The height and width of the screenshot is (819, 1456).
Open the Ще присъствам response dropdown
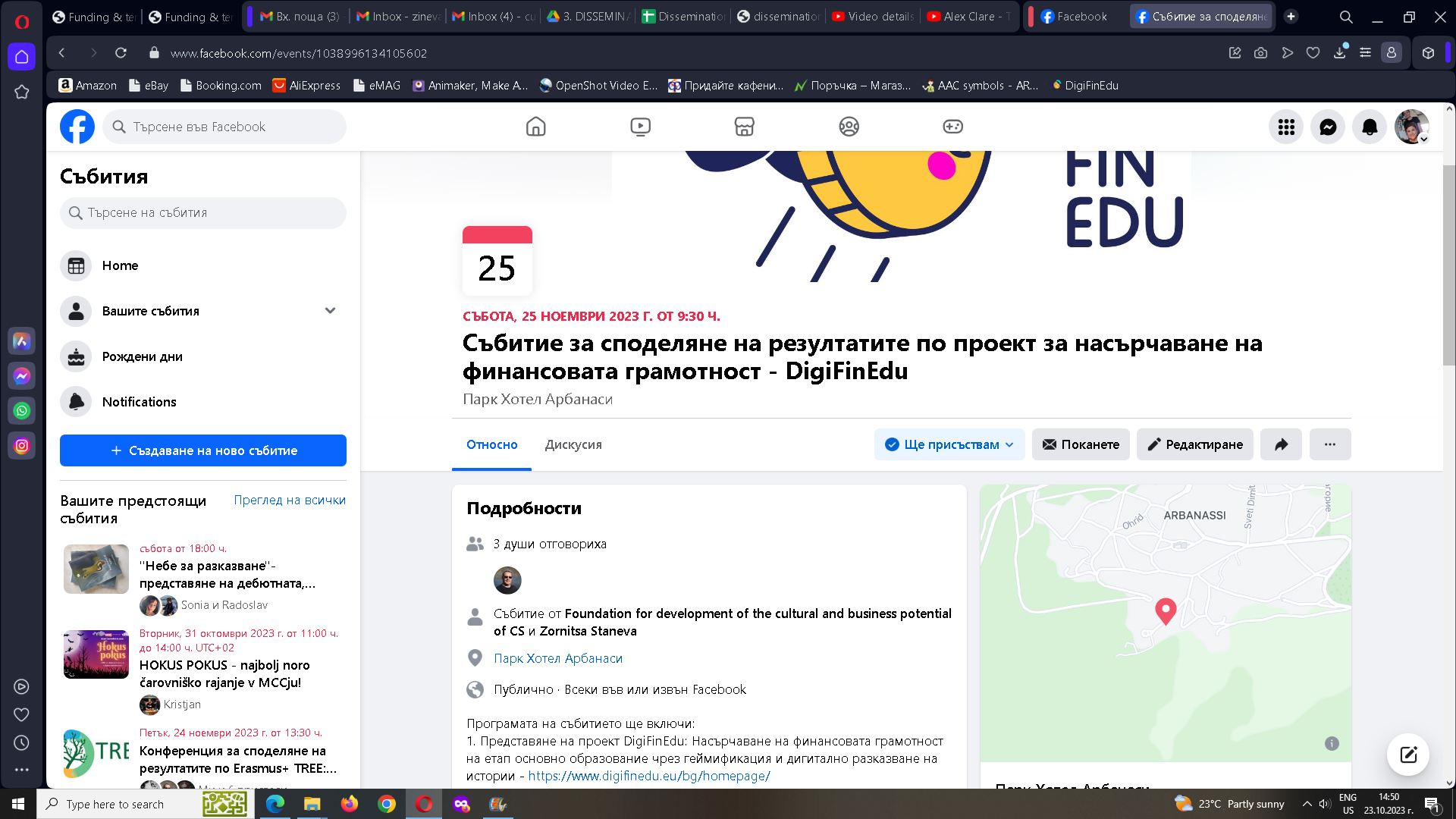949,444
